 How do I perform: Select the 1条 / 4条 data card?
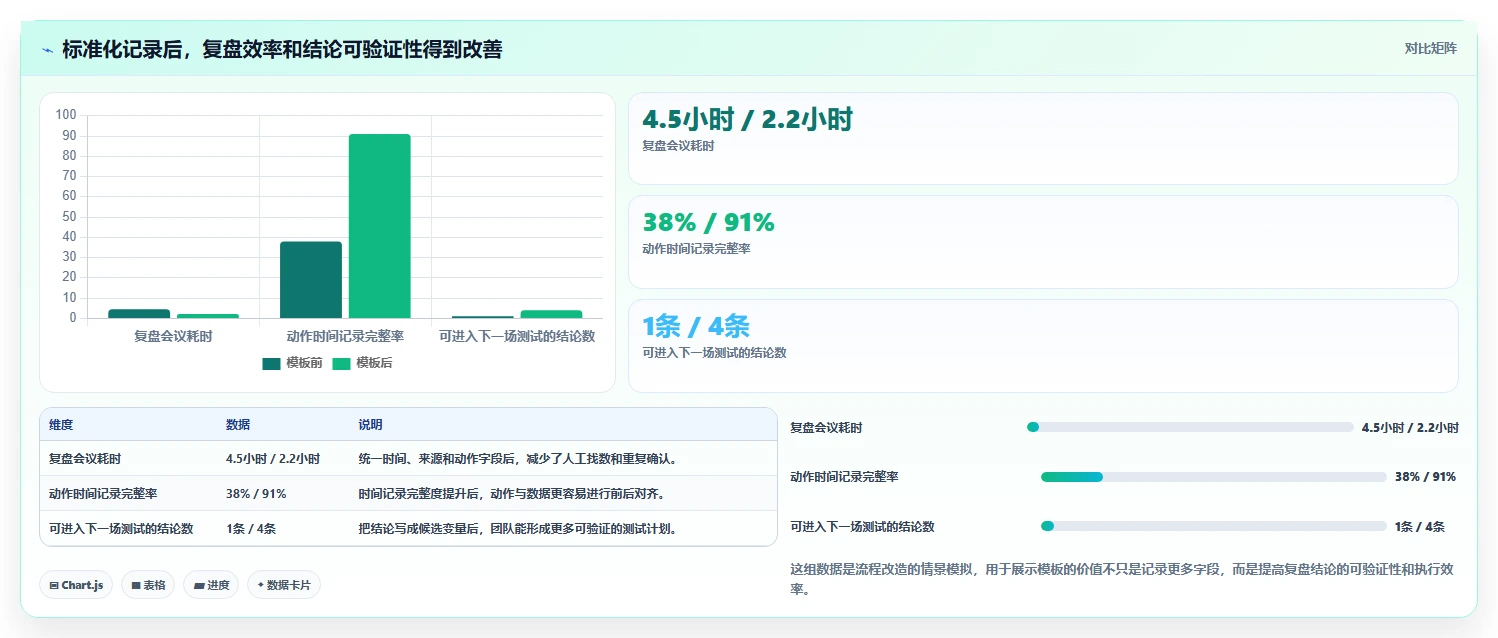(x=1043, y=346)
